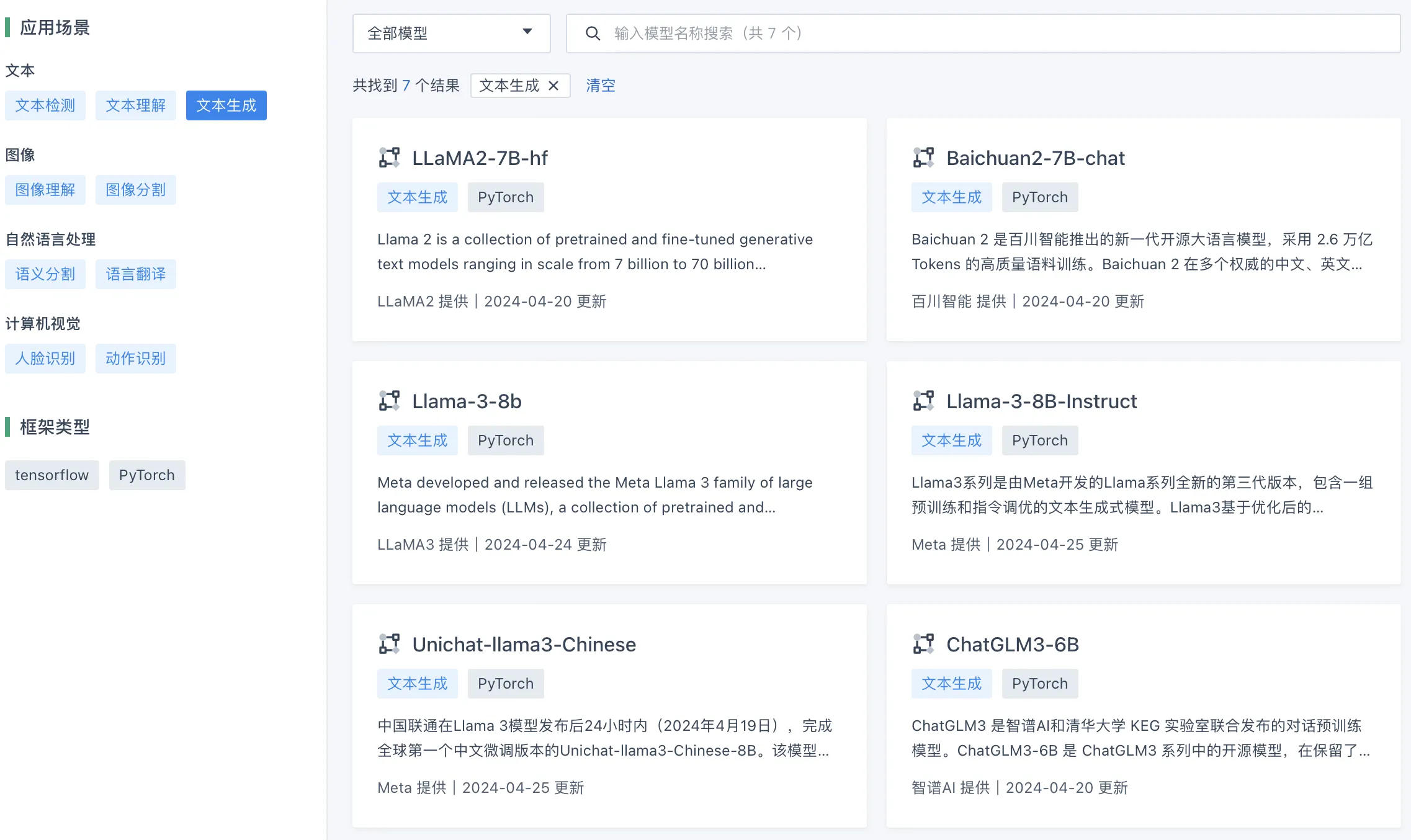Remove the 文本生成 filter chip

553,86
